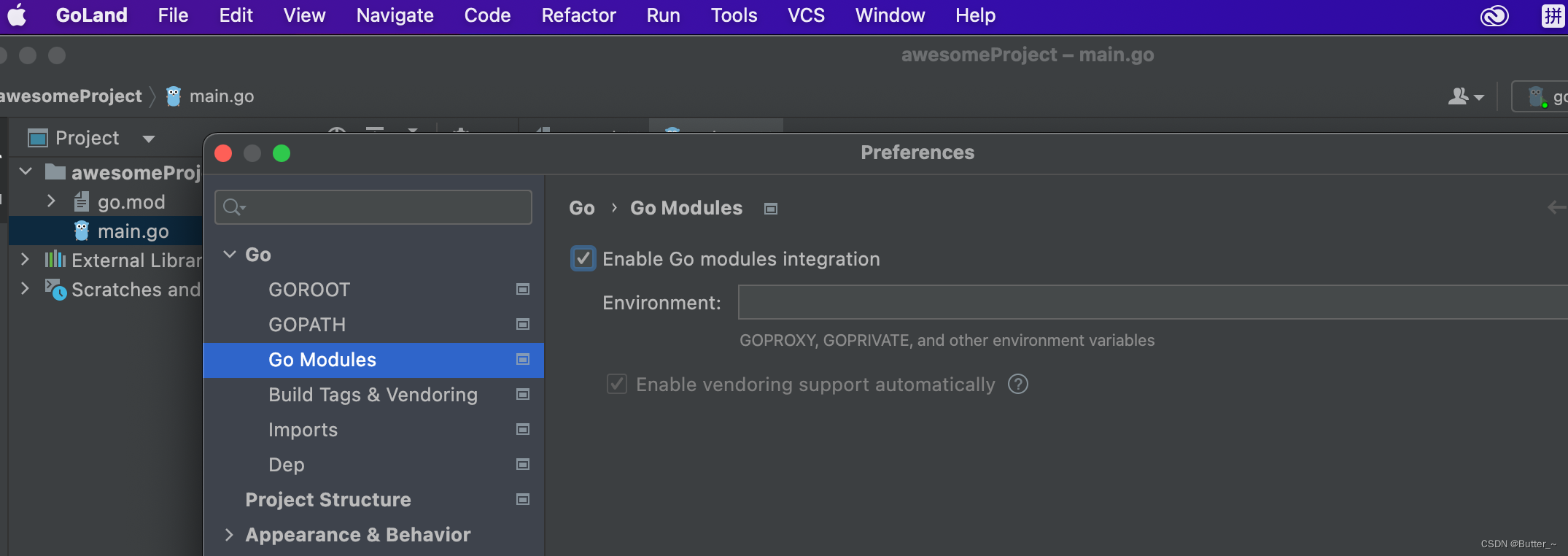The width and height of the screenshot is (1568, 556).
Task: Toggle Enable Go modules integration checkbox
Action: [x=583, y=259]
